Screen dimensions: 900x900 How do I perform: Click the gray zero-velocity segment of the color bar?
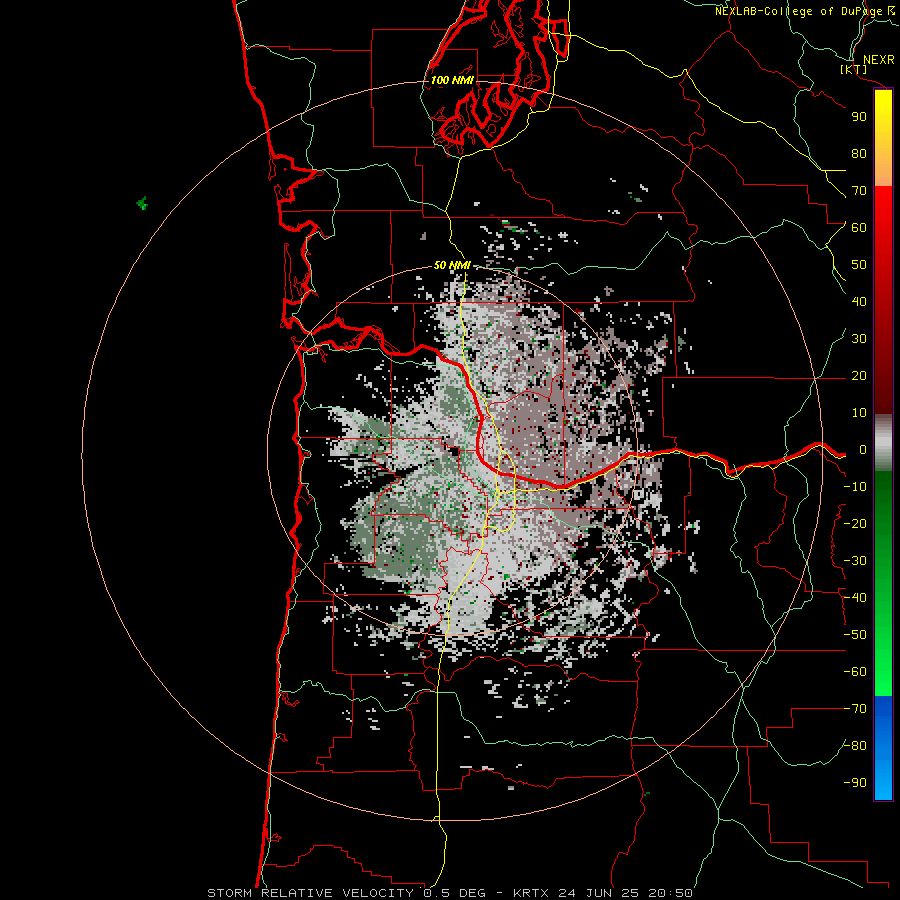pos(883,442)
